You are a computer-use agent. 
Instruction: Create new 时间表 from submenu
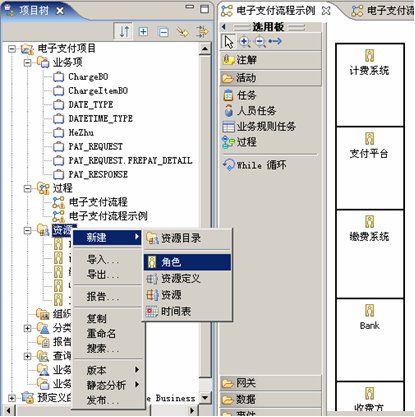pyautogui.click(x=187, y=312)
